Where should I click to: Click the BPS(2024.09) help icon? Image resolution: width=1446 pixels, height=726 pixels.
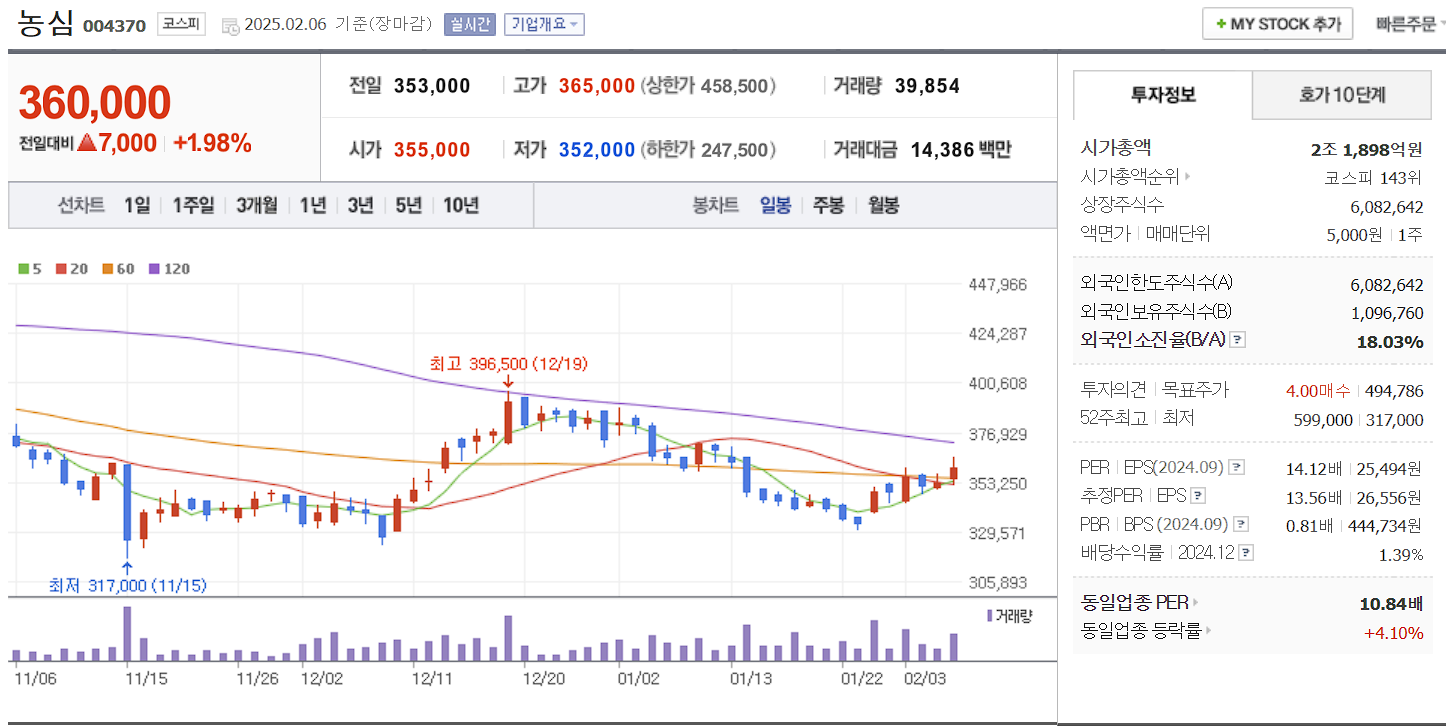[1240, 524]
